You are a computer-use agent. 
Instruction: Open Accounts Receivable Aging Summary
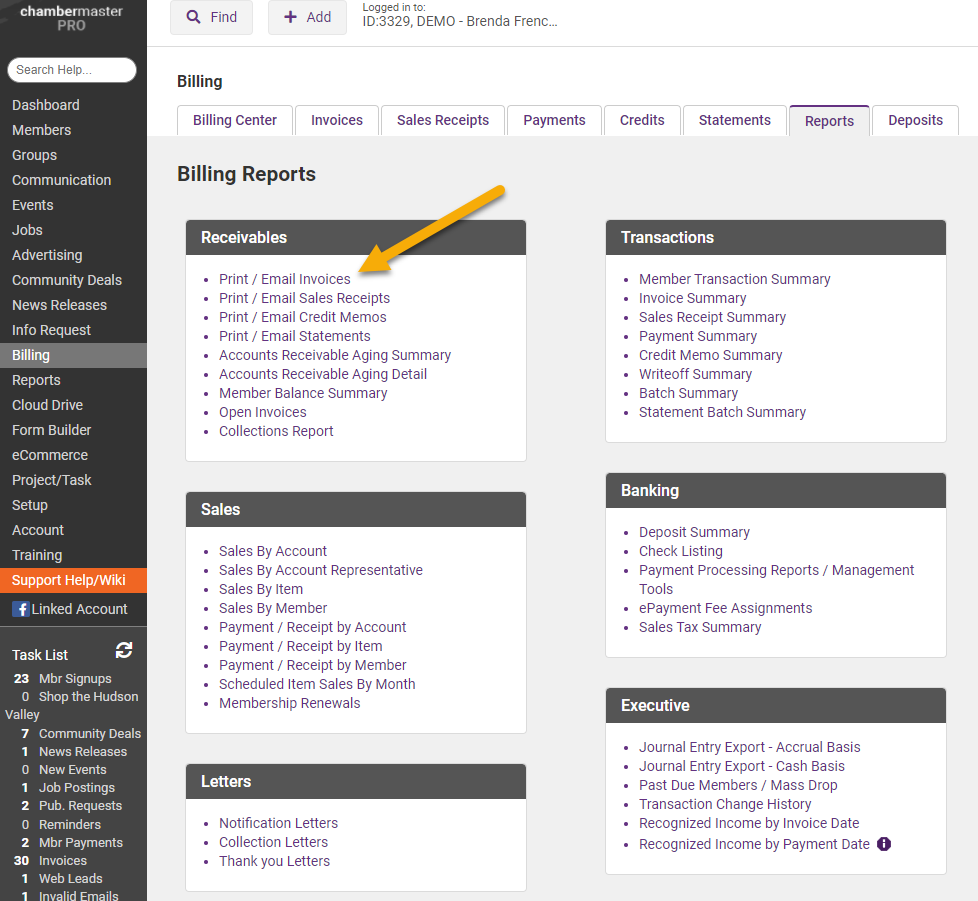[x=335, y=355]
